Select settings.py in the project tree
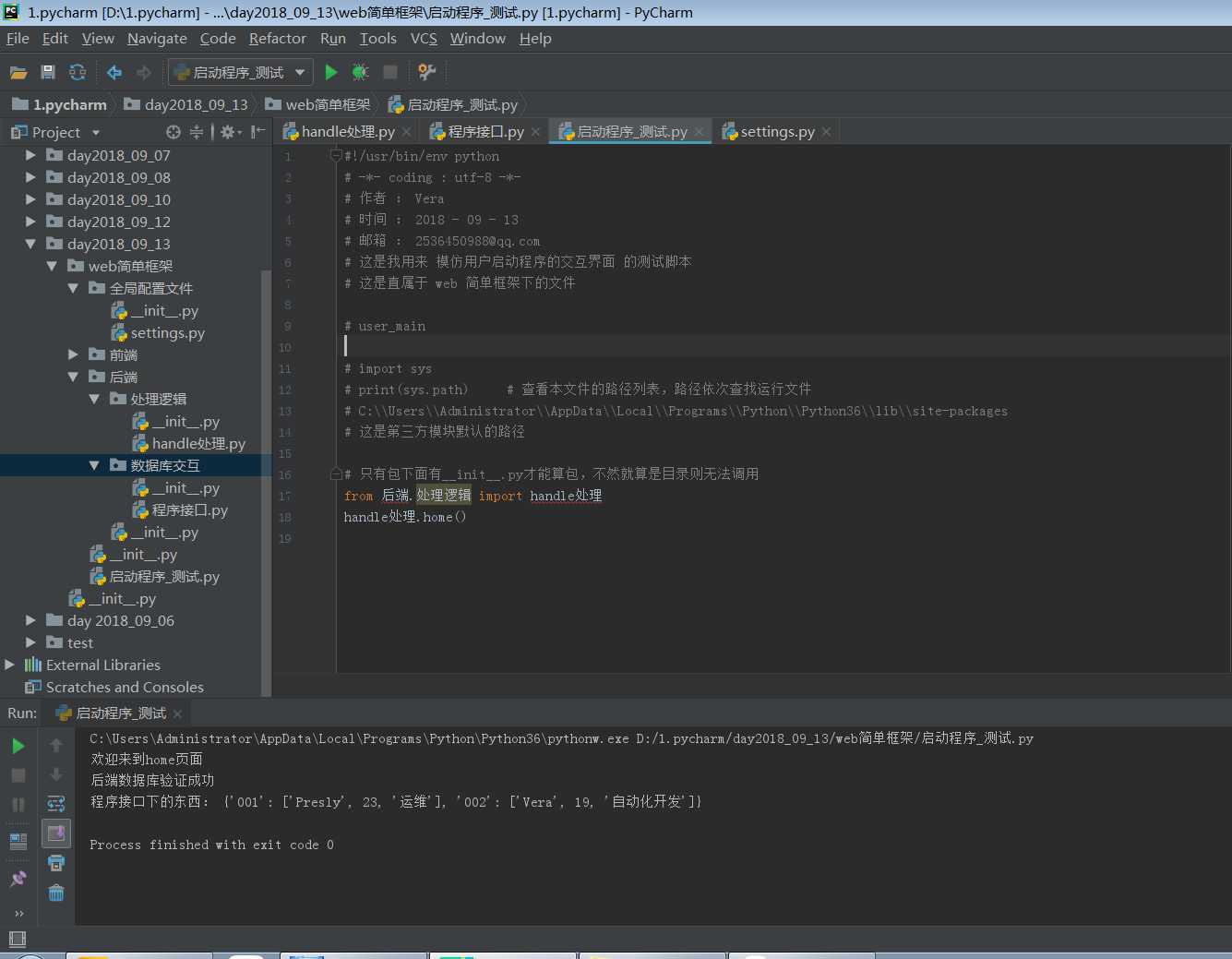This screenshot has width=1232, height=959. click(x=158, y=332)
